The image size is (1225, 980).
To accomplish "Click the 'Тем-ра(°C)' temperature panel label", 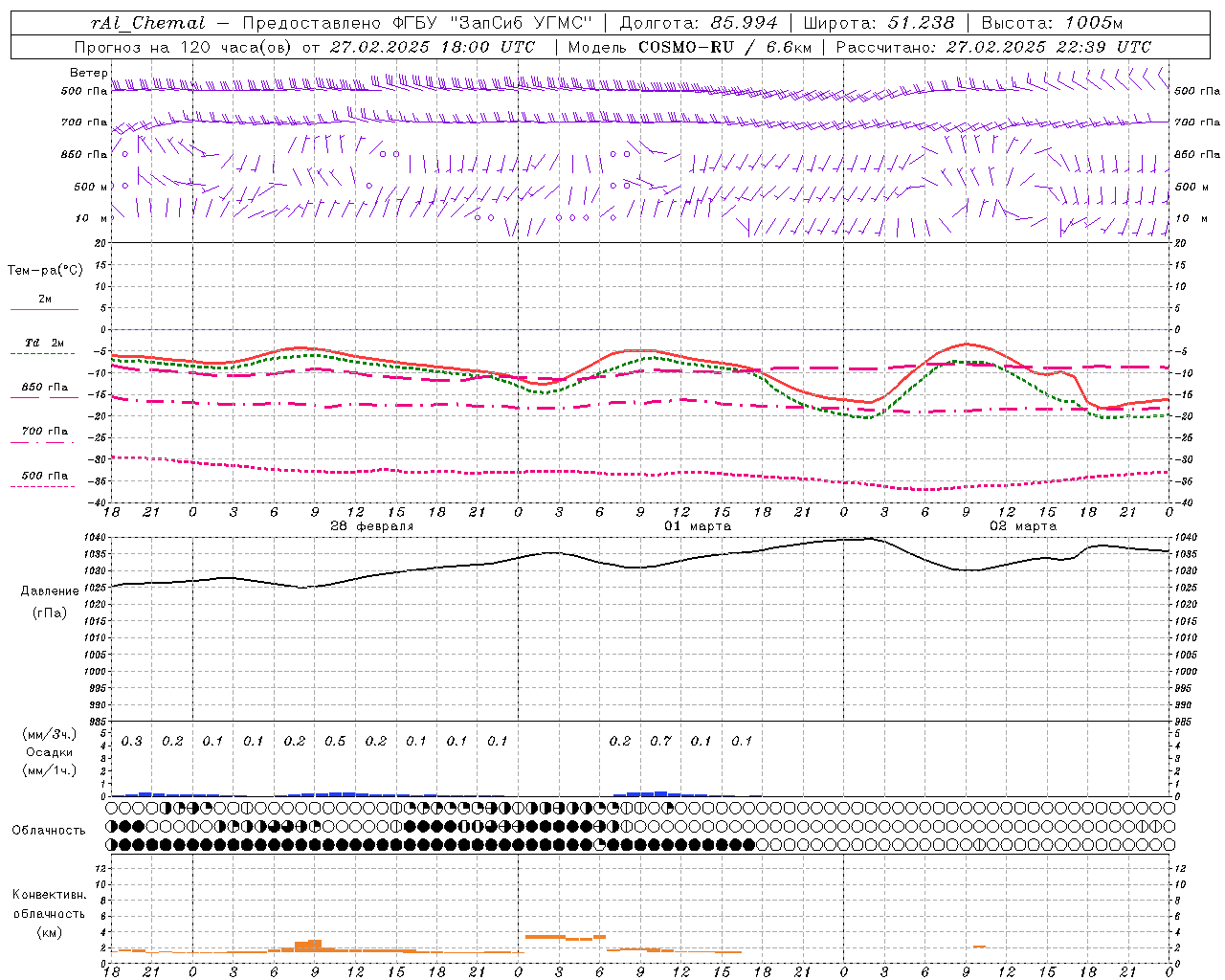I will [x=45, y=271].
